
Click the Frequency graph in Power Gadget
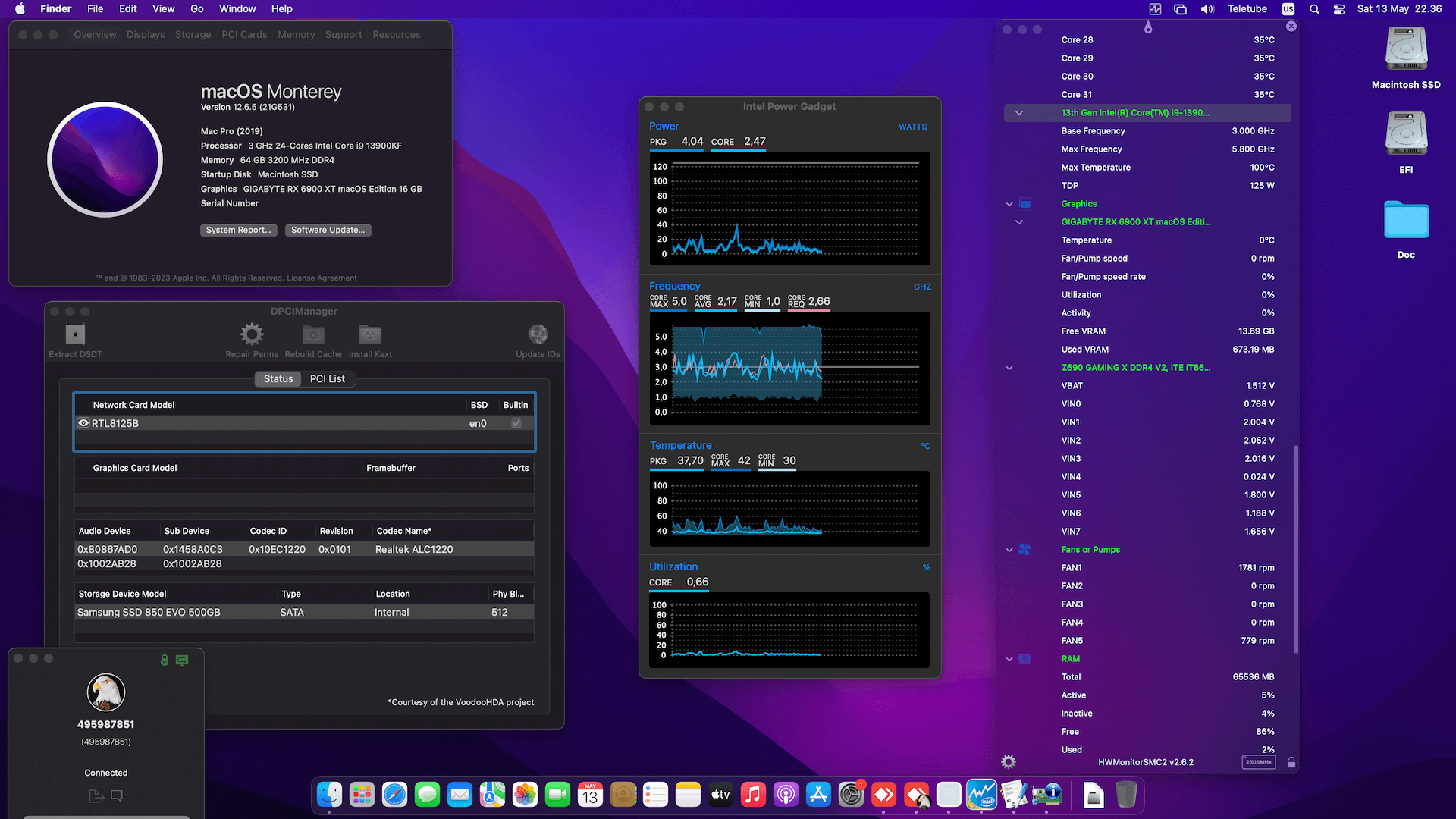789,369
